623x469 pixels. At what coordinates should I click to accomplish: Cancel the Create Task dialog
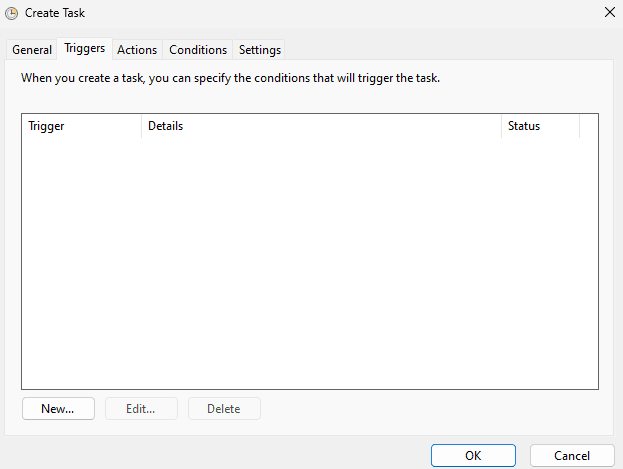click(572, 455)
